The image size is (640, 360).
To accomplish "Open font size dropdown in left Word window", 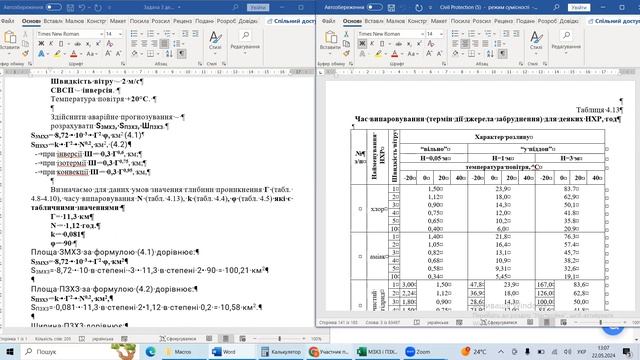I will (120, 34).
